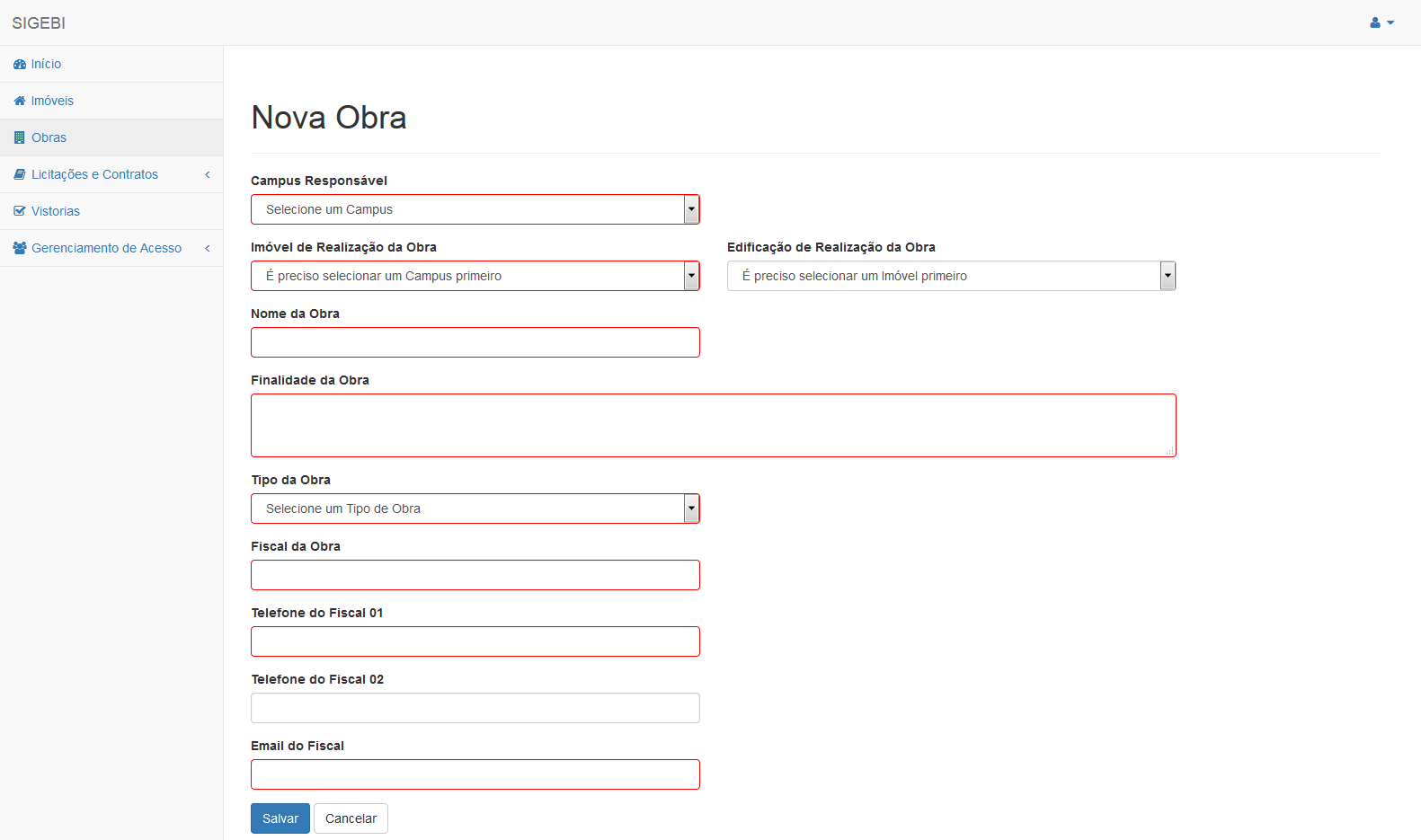Open the Edificação de Realização da Obra dropdown

[x=952, y=276]
